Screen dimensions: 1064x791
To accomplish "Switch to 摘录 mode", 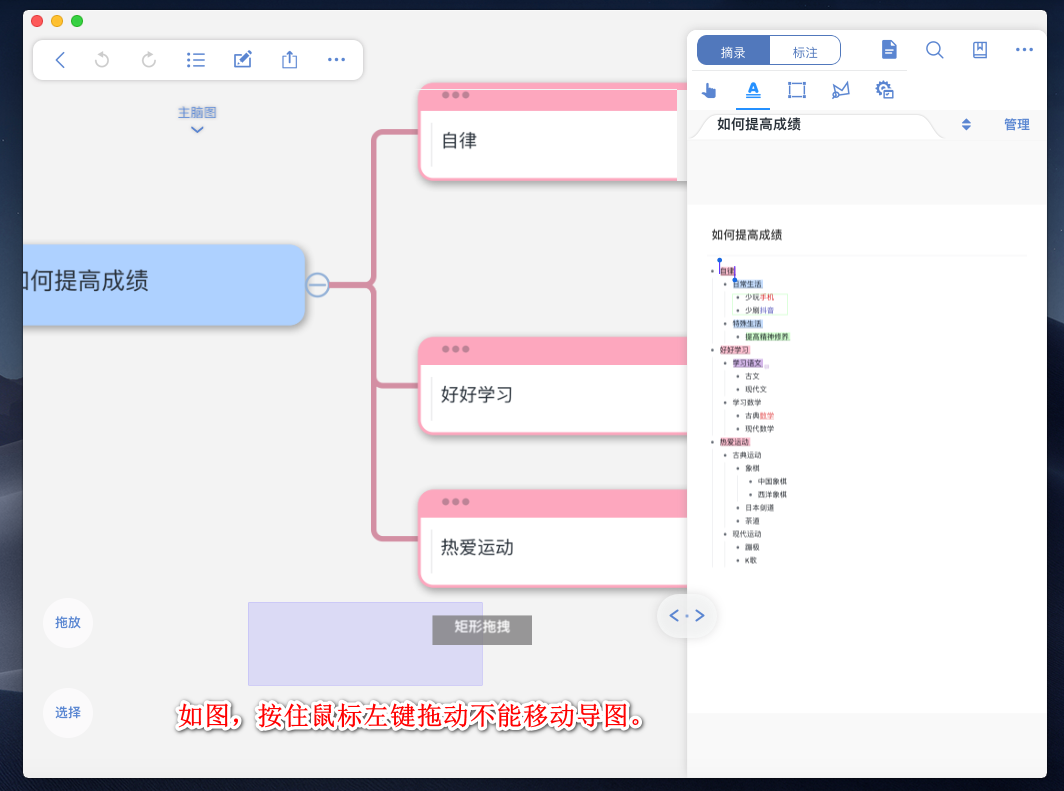I will pyautogui.click(x=733, y=51).
